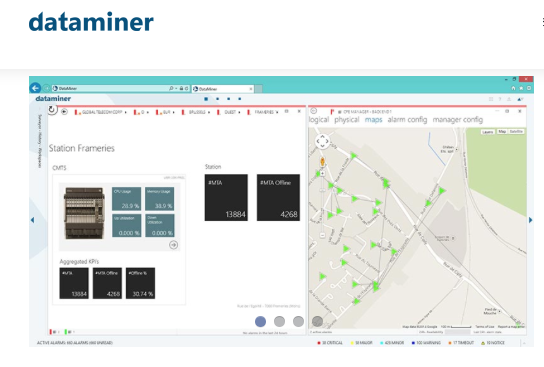The width and height of the screenshot is (544, 367).
Task: Click the map zoom out minus button
Action: coord(322,235)
